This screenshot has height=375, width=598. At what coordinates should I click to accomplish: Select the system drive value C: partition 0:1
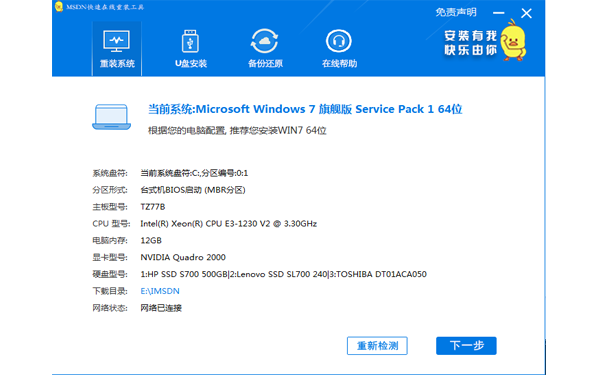194,173
